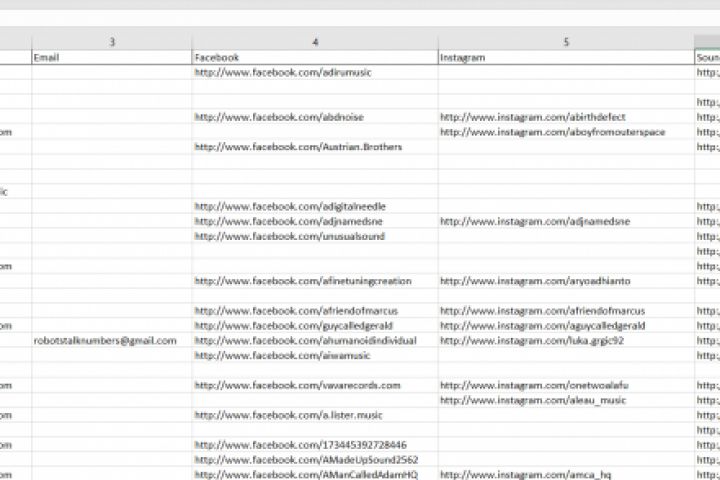The height and width of the screenshot is (480, 720).
Task: Select the instagram.com/aboyfromouterspace cell
Action: (x=566, y=132)
